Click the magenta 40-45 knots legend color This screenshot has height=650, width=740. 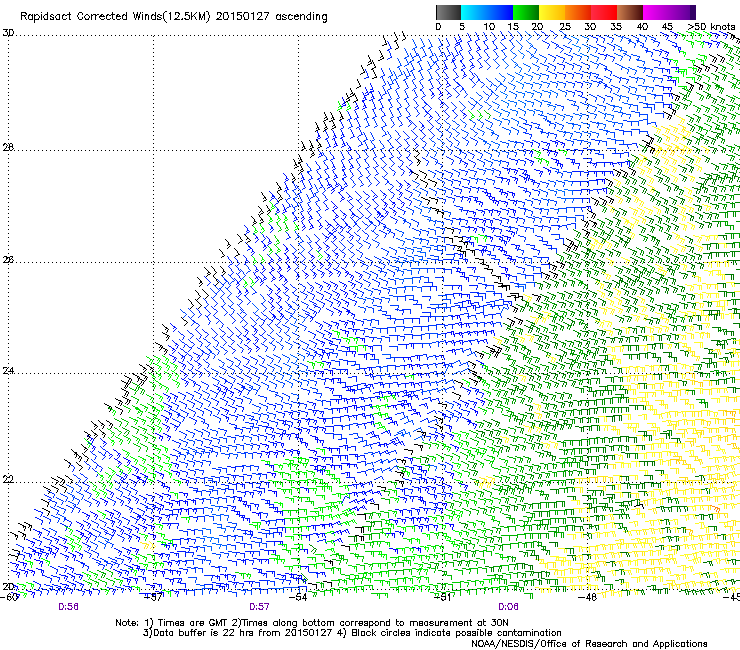656,12
